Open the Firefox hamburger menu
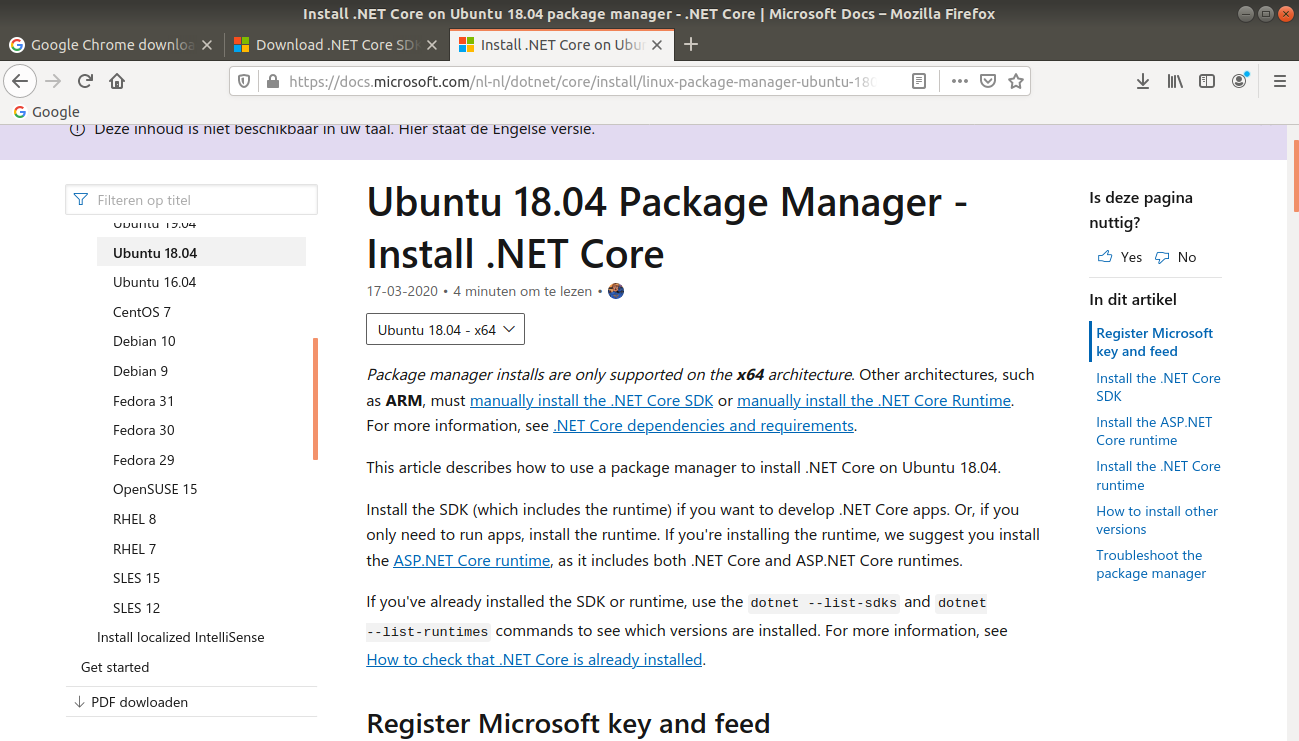 (x=1279, y=81)
